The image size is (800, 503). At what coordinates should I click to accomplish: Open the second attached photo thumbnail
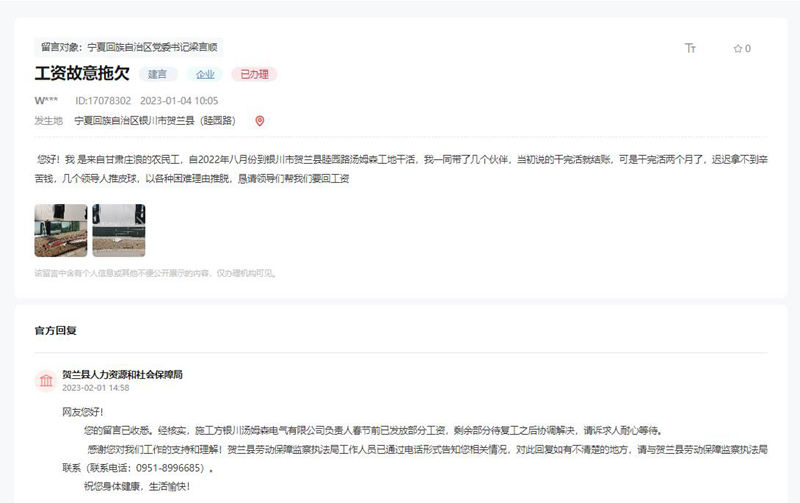pyautogui.click(x=119, y=230)
